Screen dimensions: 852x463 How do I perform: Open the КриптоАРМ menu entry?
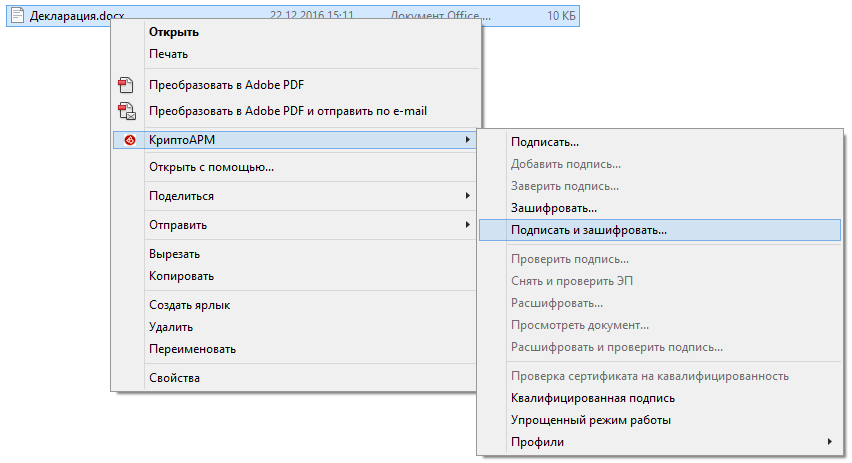294,140
